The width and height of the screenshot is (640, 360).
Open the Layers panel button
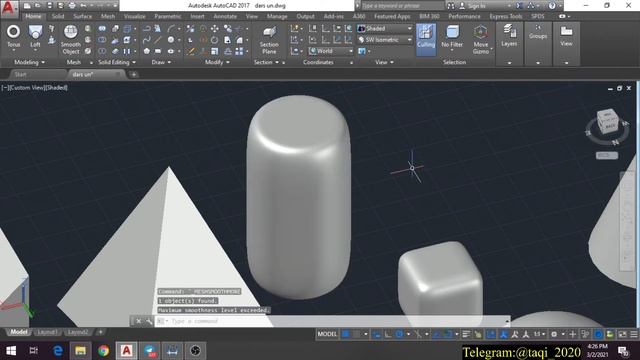pos(509,36)
